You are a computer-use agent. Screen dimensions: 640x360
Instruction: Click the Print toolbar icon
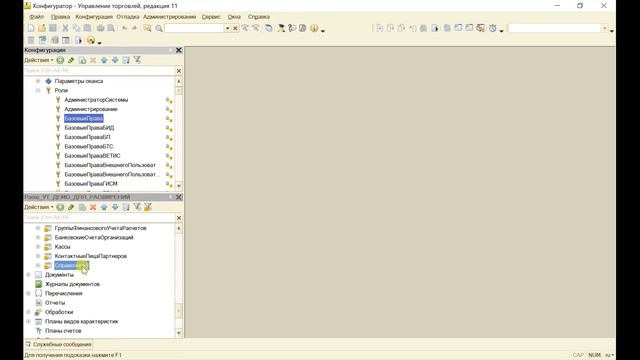point(100,28)
